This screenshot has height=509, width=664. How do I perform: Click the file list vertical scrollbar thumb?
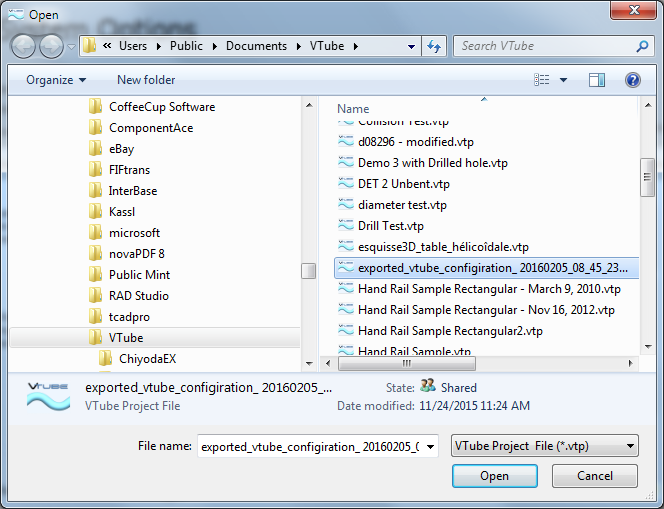pos(647,180)
